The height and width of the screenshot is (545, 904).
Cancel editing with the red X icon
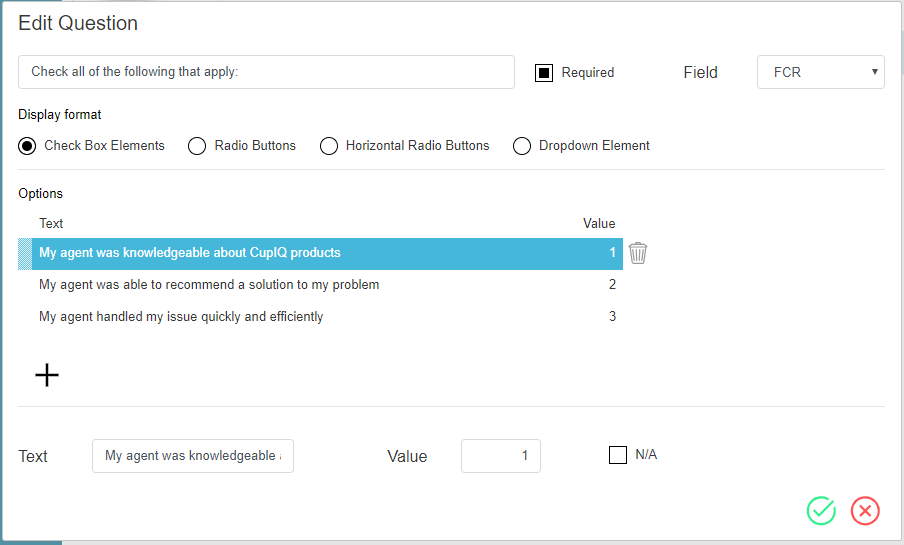tap(865, 510)
